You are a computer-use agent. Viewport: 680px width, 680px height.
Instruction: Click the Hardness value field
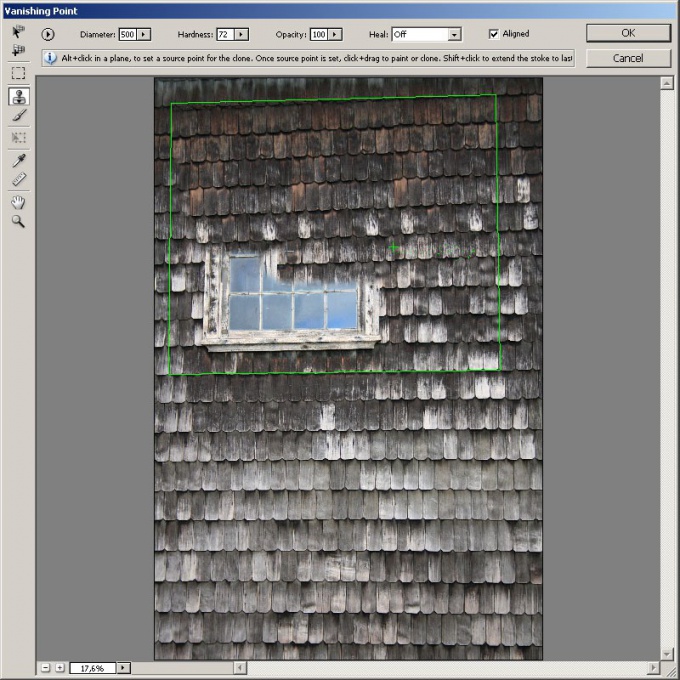(x=226, y=34)
